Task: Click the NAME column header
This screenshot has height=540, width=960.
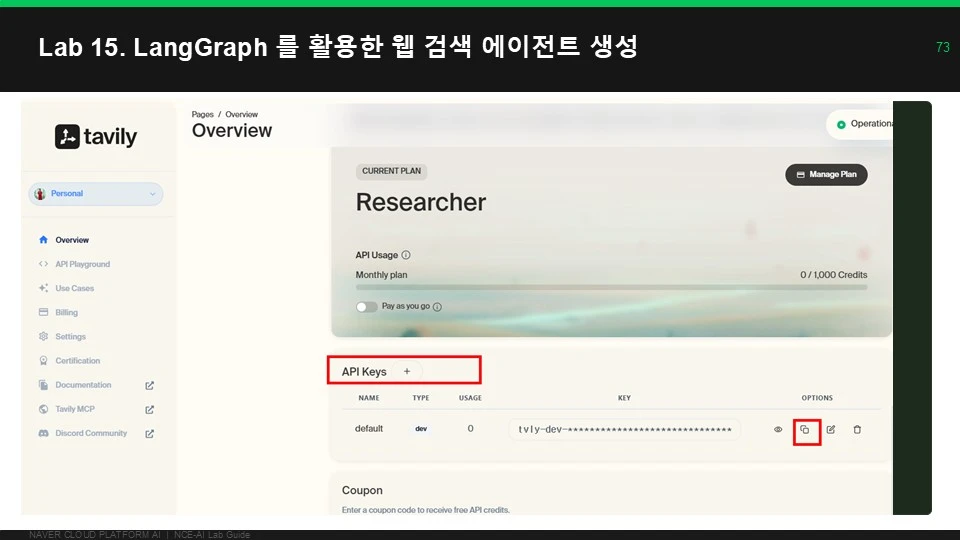Action: (x=369, y=398)
